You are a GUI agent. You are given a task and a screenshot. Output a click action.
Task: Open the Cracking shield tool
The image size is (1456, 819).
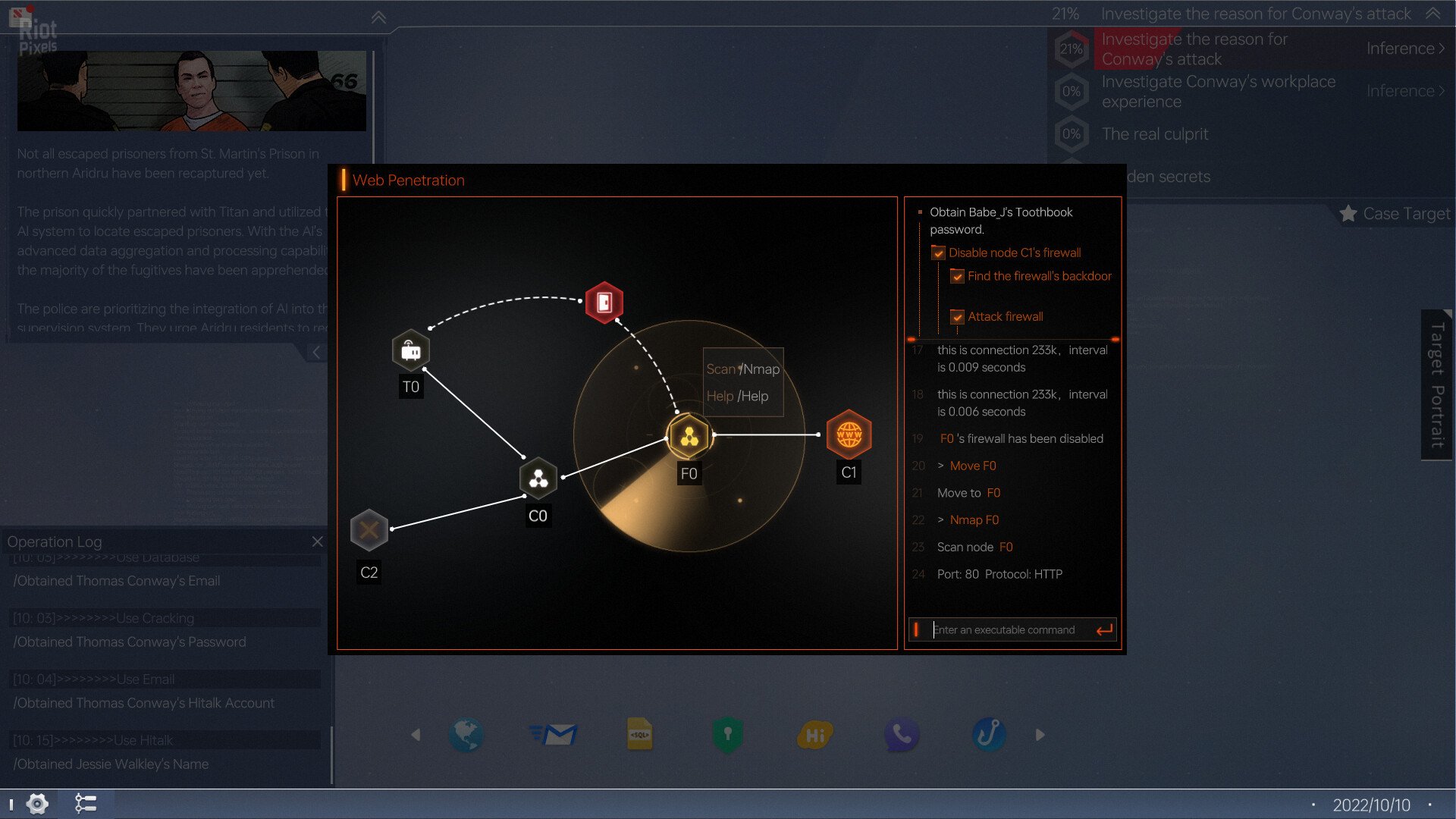[727, 734]
